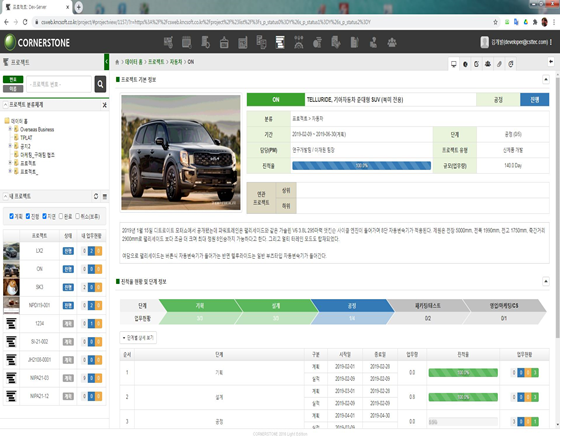Refresh the 내 프로젝트 list
This screenshot has height=437, width=564.
point(96,196)
